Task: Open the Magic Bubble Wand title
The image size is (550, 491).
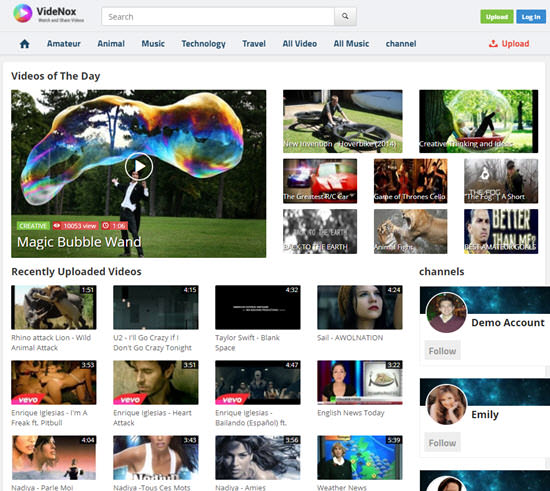Action: (79, 242)
